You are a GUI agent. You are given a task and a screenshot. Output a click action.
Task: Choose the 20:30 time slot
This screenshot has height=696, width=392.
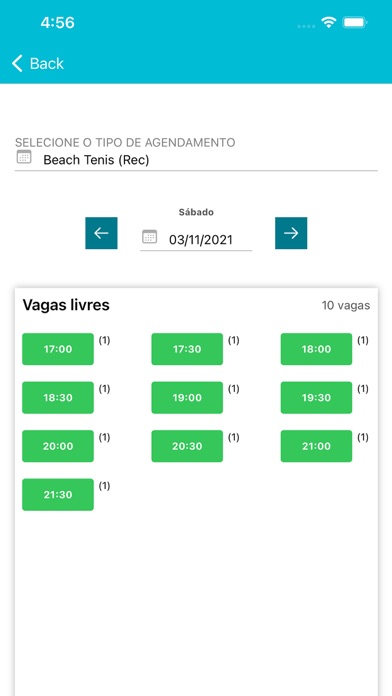point(187,446)
